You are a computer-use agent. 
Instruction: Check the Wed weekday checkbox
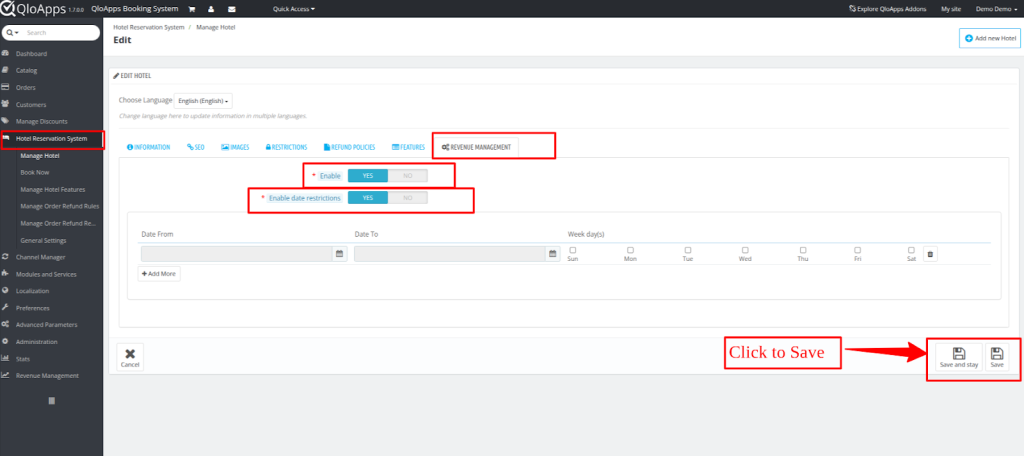[745, 250]
